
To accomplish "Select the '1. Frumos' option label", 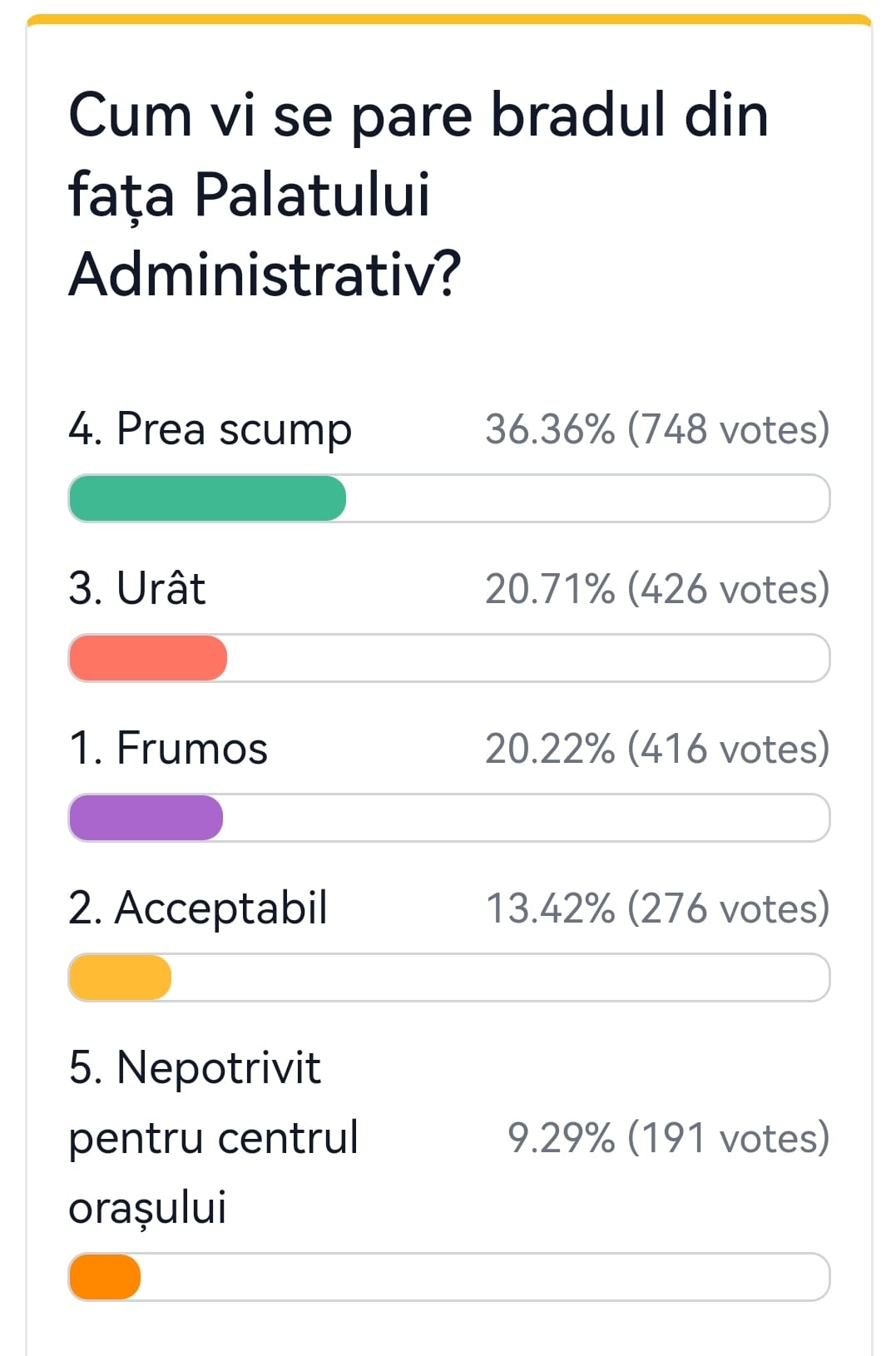I will [x=168, y=748].
